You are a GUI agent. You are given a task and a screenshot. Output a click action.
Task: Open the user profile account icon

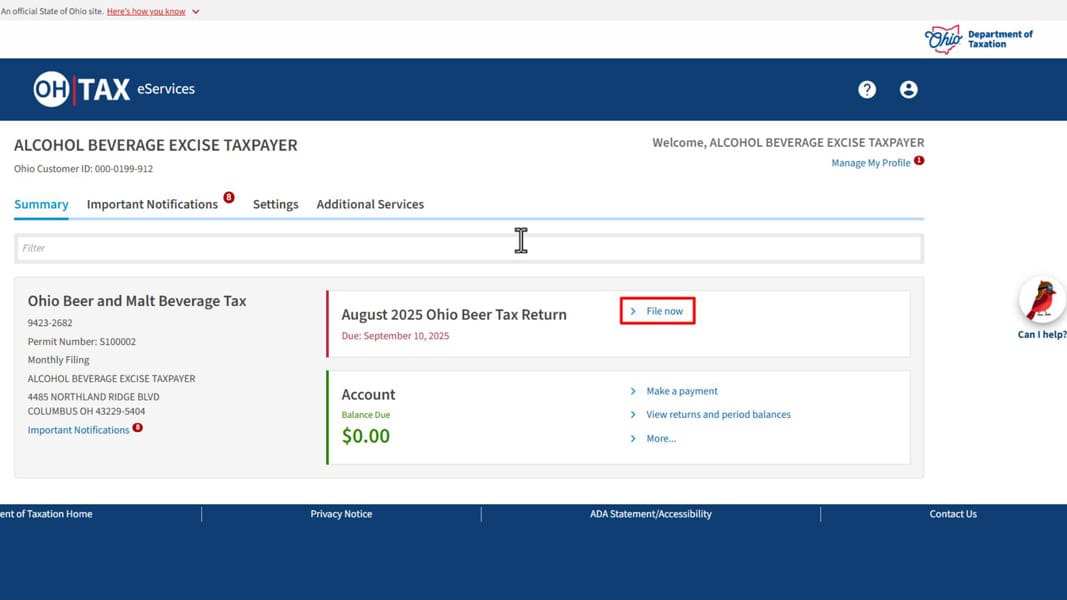908,90
